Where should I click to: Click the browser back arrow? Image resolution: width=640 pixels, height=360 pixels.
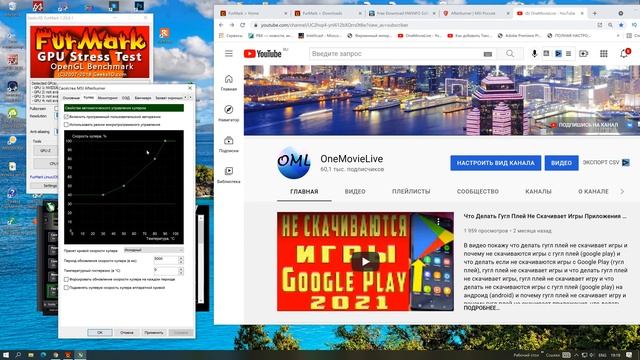pyautogui.click(x=221, y=25)
